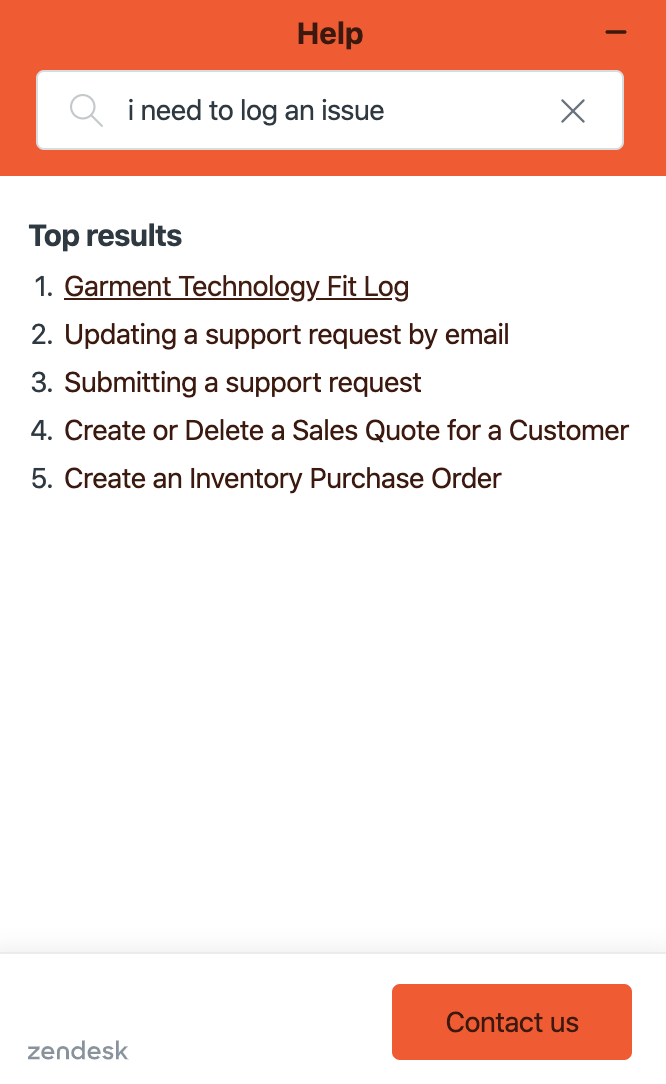The height and width of the screenshot is (1084, 666).
Task: Open "Create or Delete a Sales Quote" article
Action: tap(346, 430)
